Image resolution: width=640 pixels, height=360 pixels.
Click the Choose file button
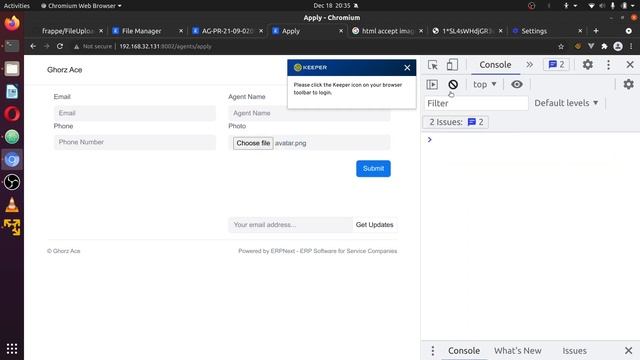click(253, 143)
